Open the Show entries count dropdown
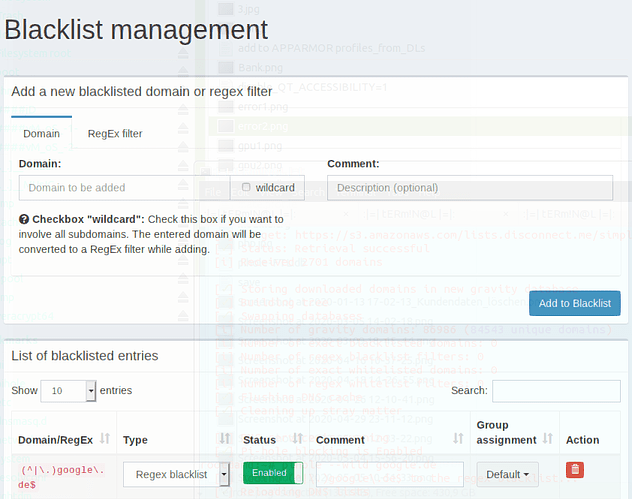This screenshot has height=499, width=632. click(x=68, y=390)
